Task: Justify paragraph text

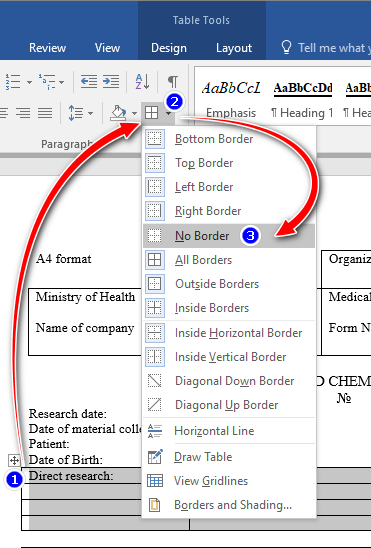Action: coord(45,113)
